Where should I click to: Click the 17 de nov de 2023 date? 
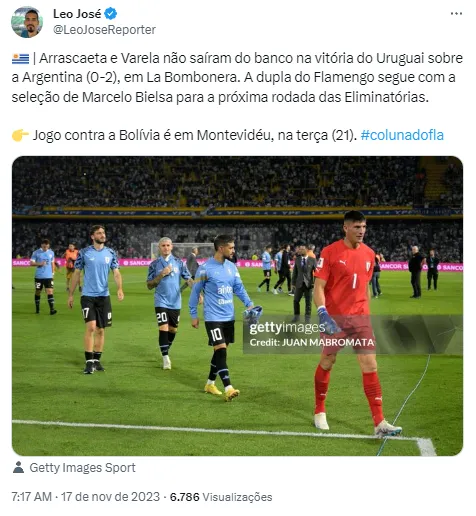click(x=110, y=497)
